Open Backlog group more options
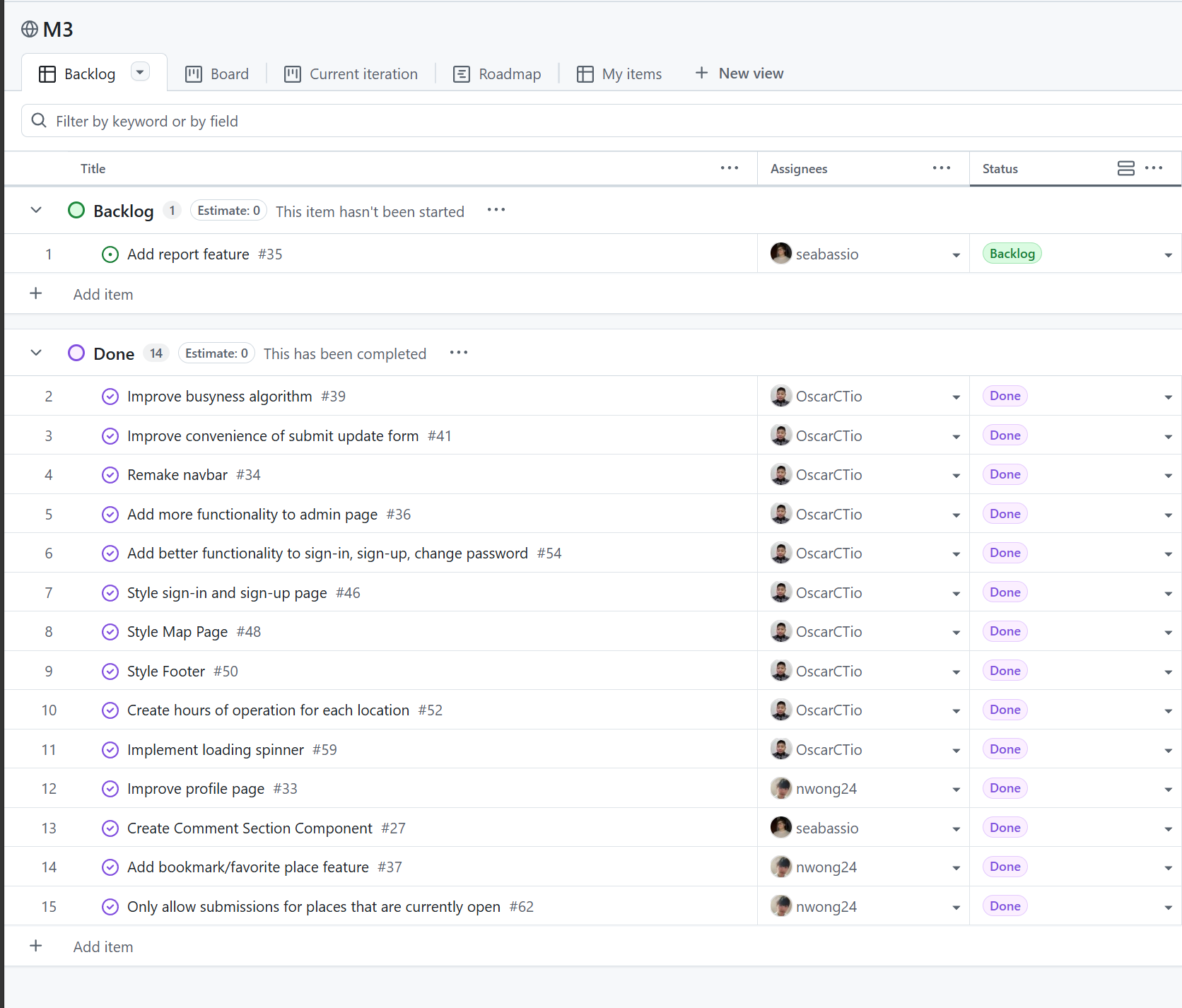The image size is (1182, 1008). pyautogui.click(x=496, y=210)
